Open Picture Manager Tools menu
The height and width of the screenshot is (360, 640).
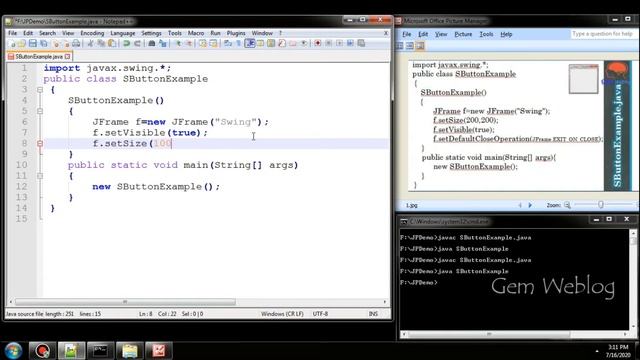click(486, 34)
